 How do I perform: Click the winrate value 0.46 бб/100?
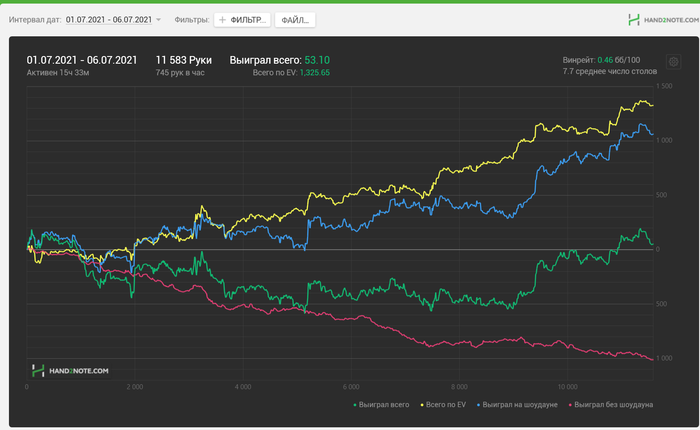(618, 60)
